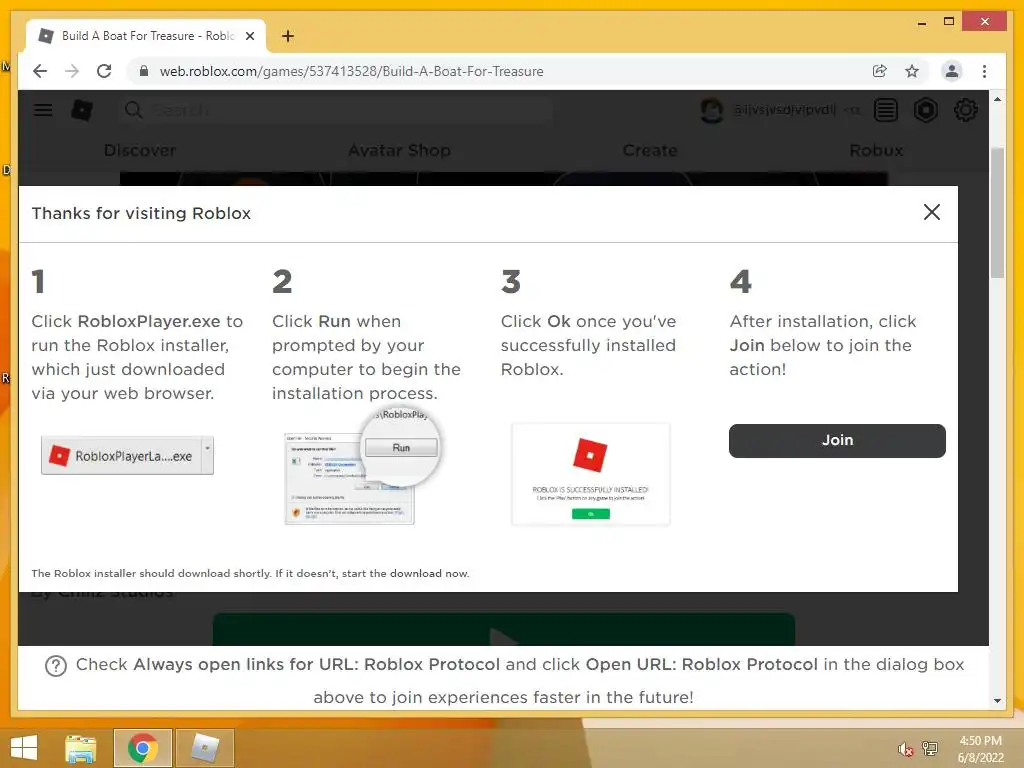Select the Build A Boat For Treasure tab
This screenshot has width=1024, height=768.
click(x=146, y=36)
